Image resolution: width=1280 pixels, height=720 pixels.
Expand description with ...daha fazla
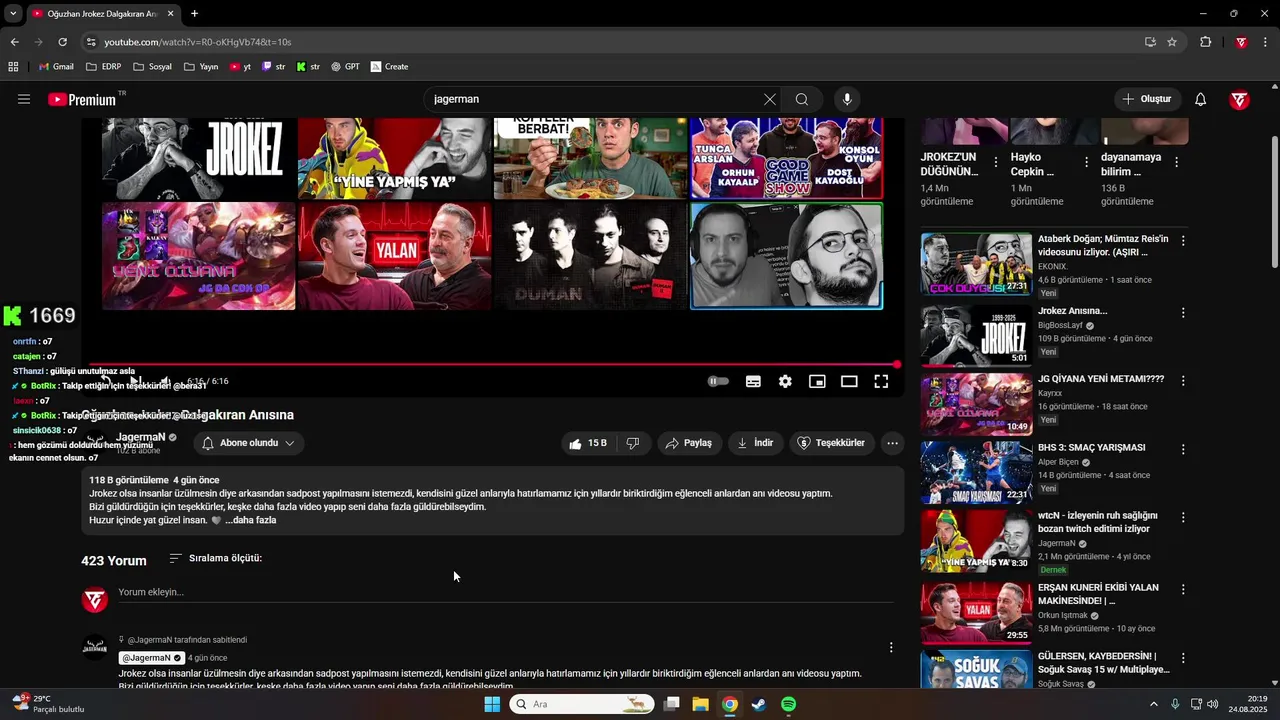pos(250,520)
